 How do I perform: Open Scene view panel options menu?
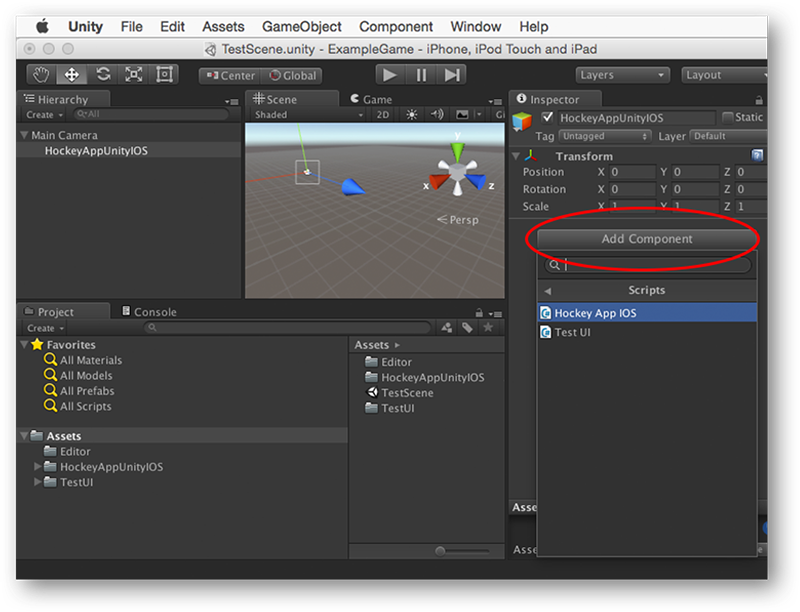(495, 101)
